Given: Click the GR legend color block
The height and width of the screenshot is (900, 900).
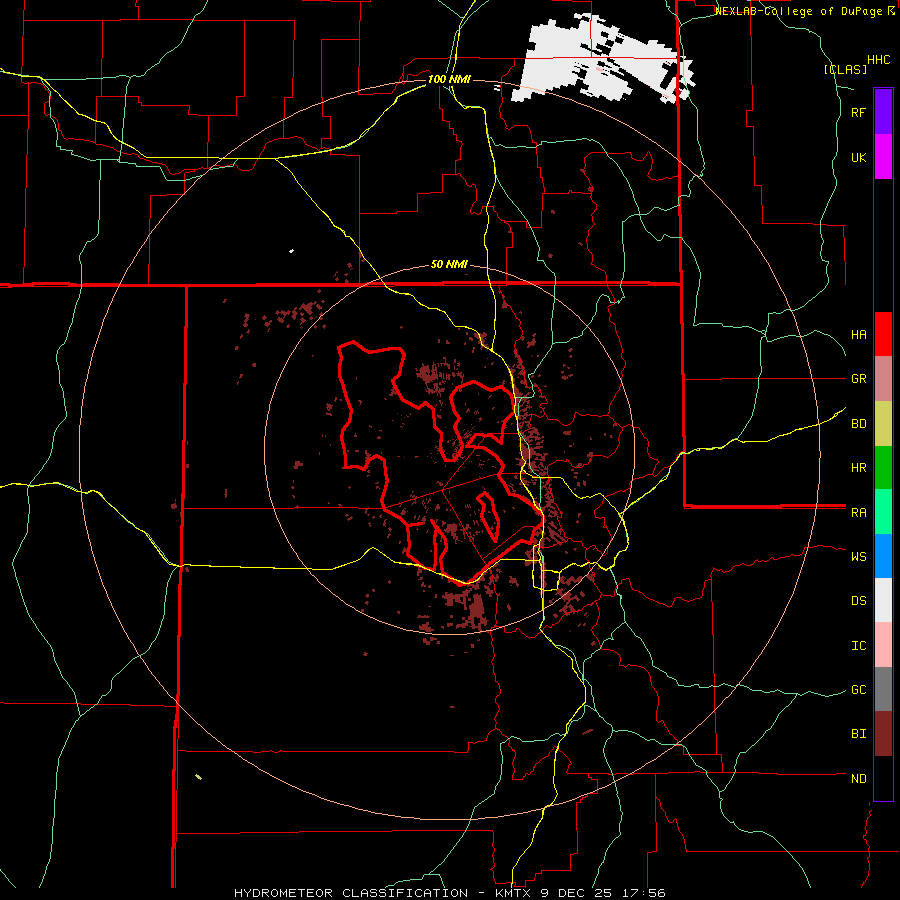Looking at the screenshot, I should [x=883, y=379].
